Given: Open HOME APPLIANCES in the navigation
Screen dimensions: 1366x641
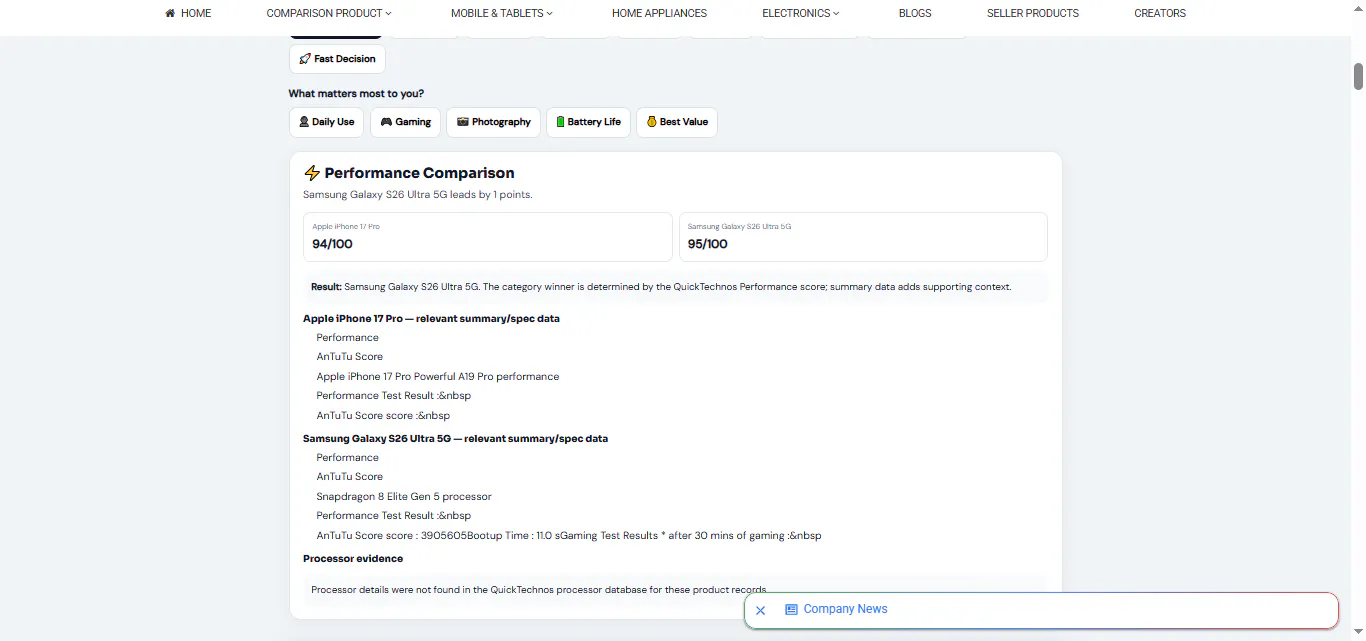Looking at the screenshot, I should click(x=659, y=13).
